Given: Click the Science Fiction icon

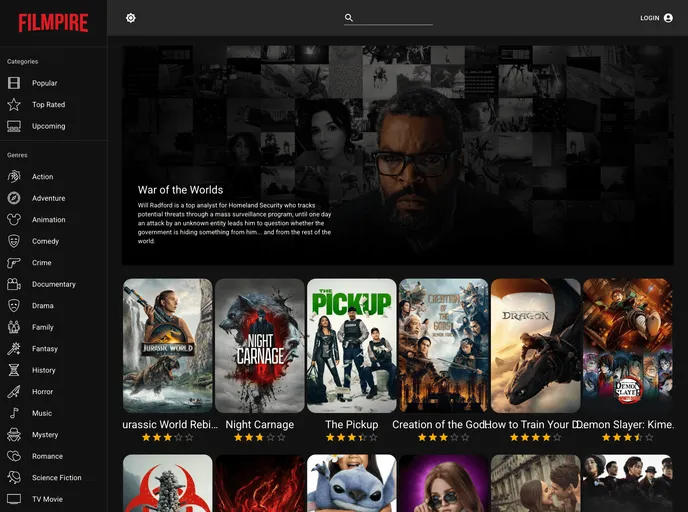Looking at the screenshot, I should click(x=14, y=477).
